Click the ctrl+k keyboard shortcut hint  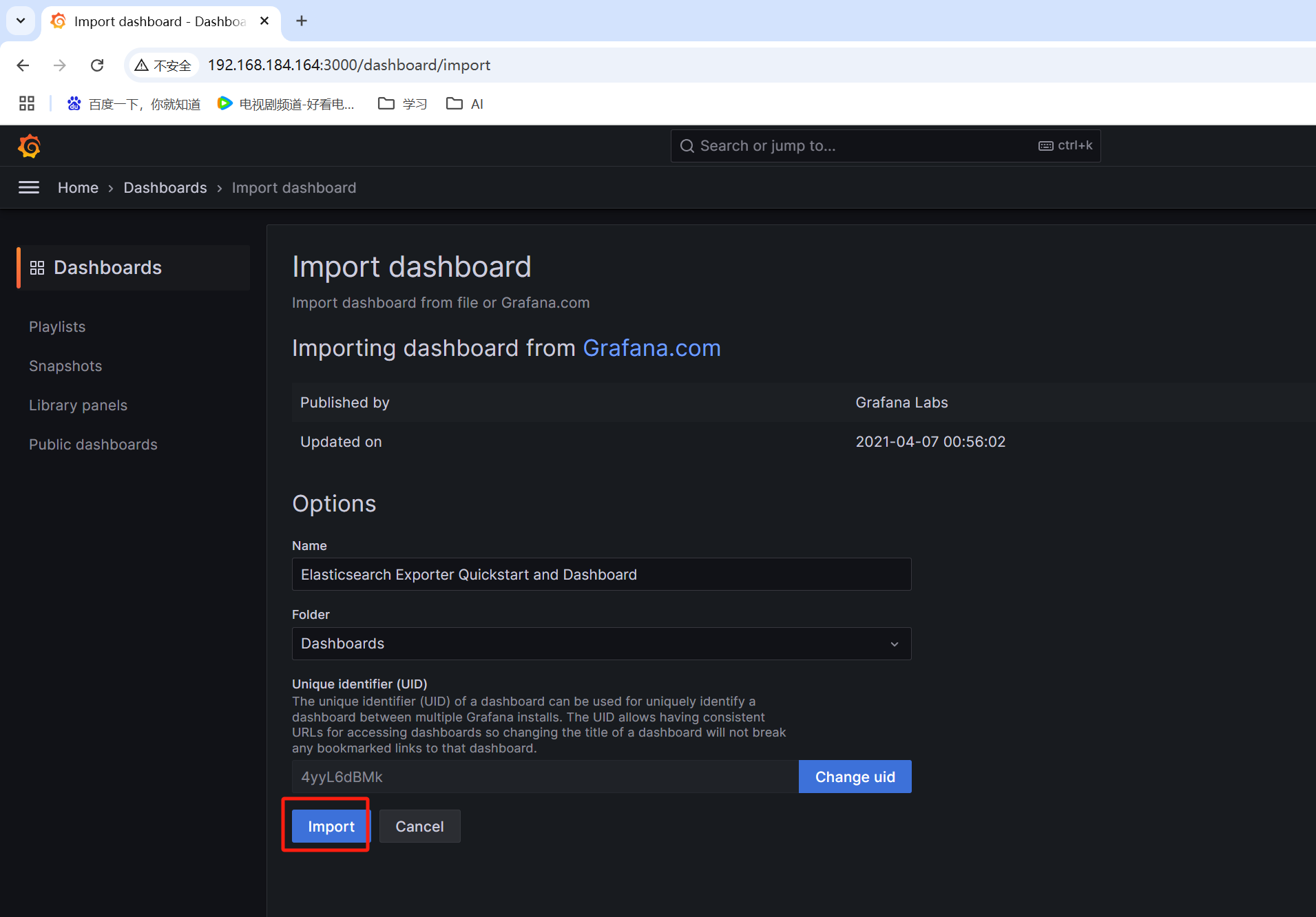1065,146
